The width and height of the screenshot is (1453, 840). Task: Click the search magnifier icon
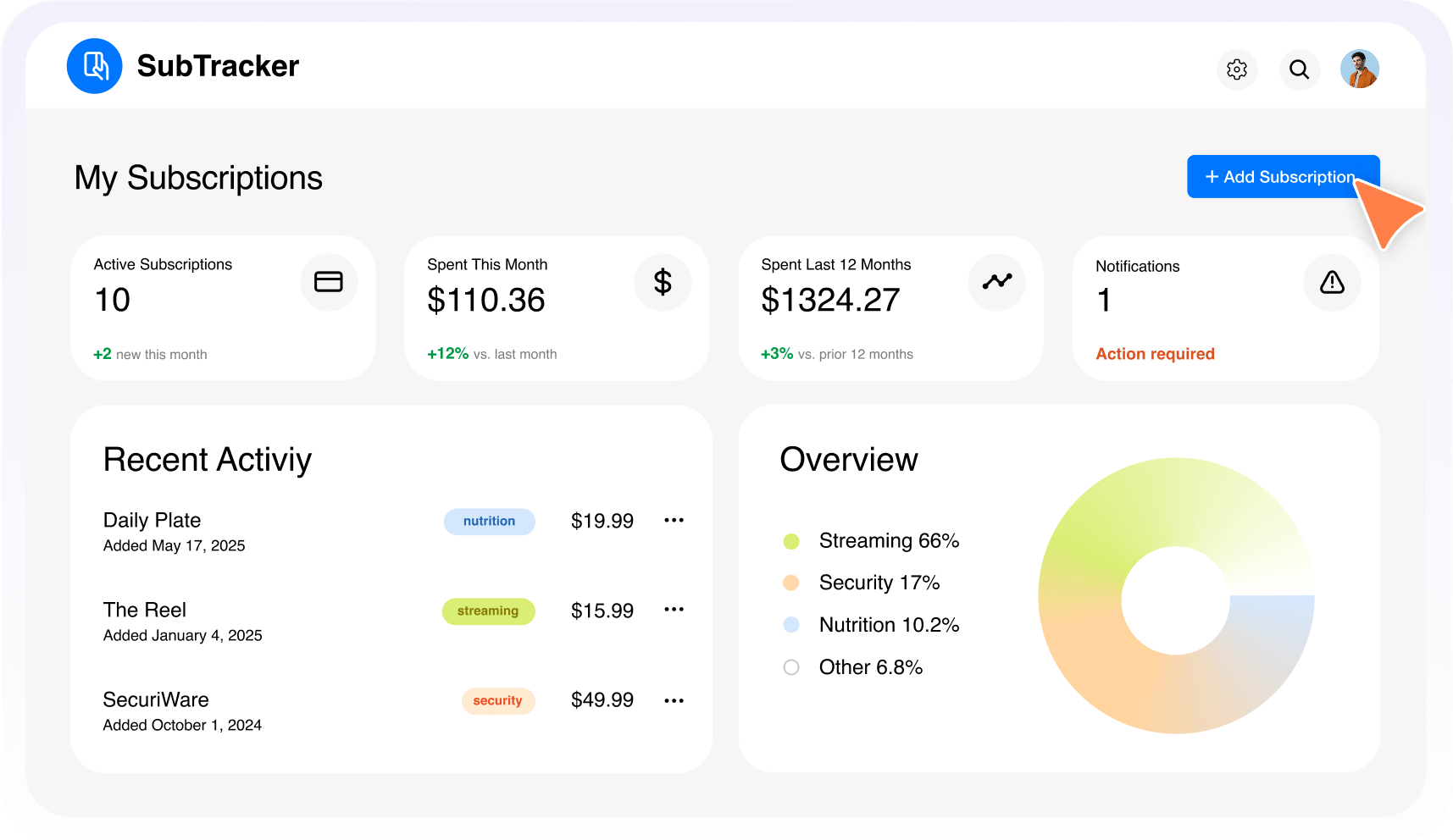(1299, 69)
